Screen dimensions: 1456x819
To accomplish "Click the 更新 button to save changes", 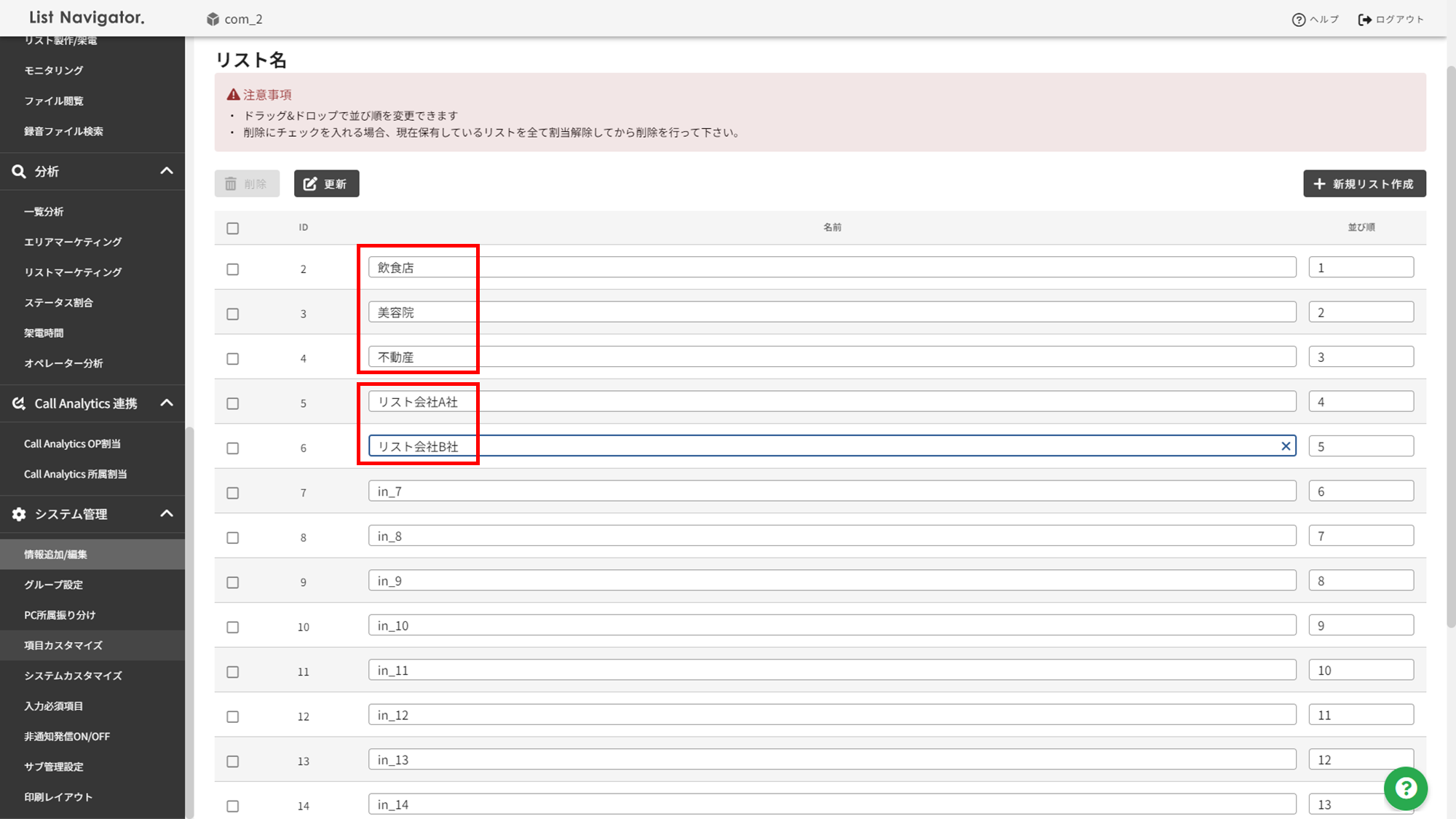I will pyautogui.click(x=326, y=184).
